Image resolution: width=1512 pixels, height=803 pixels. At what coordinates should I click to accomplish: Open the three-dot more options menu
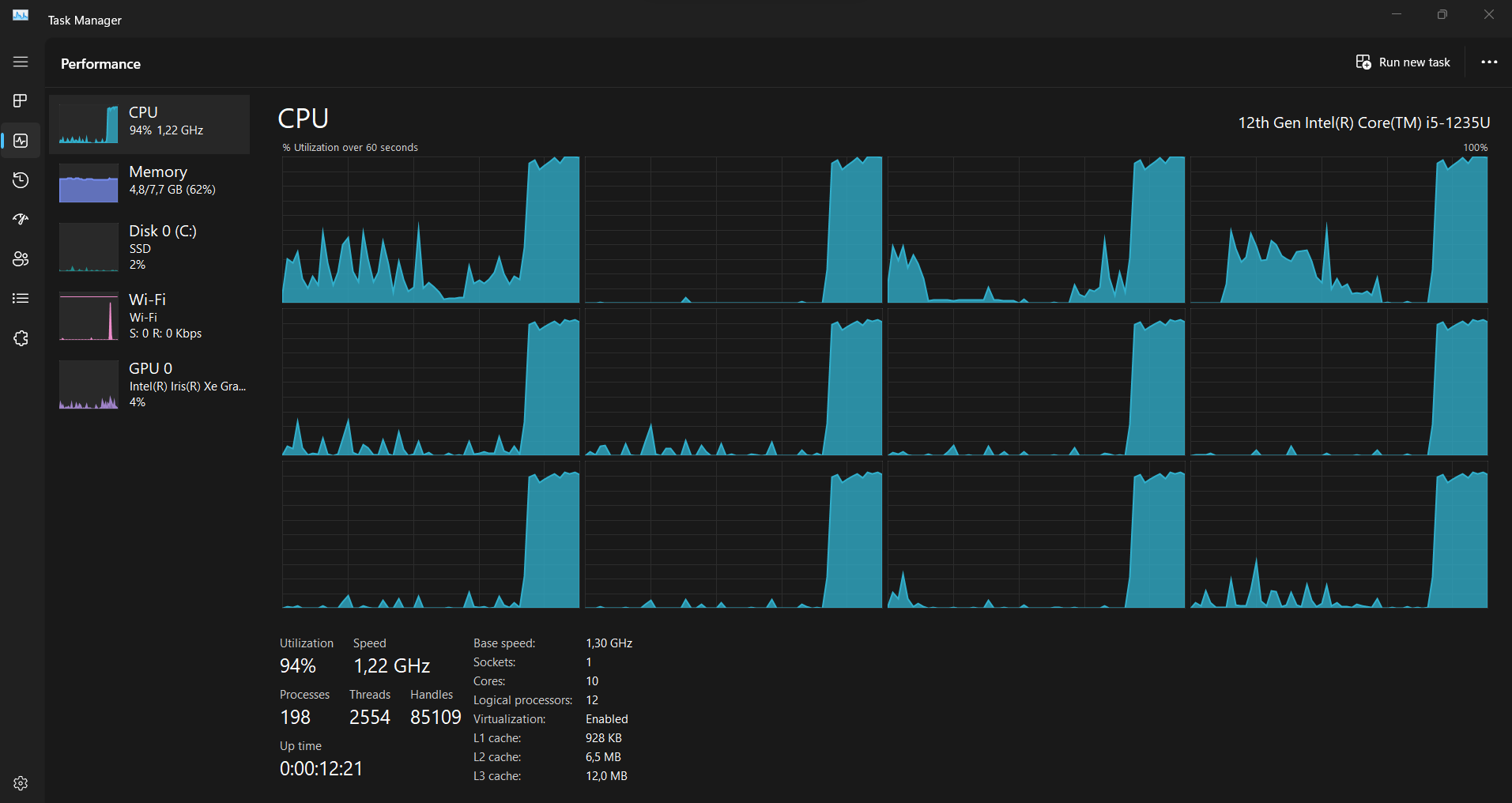point(1489,62)
